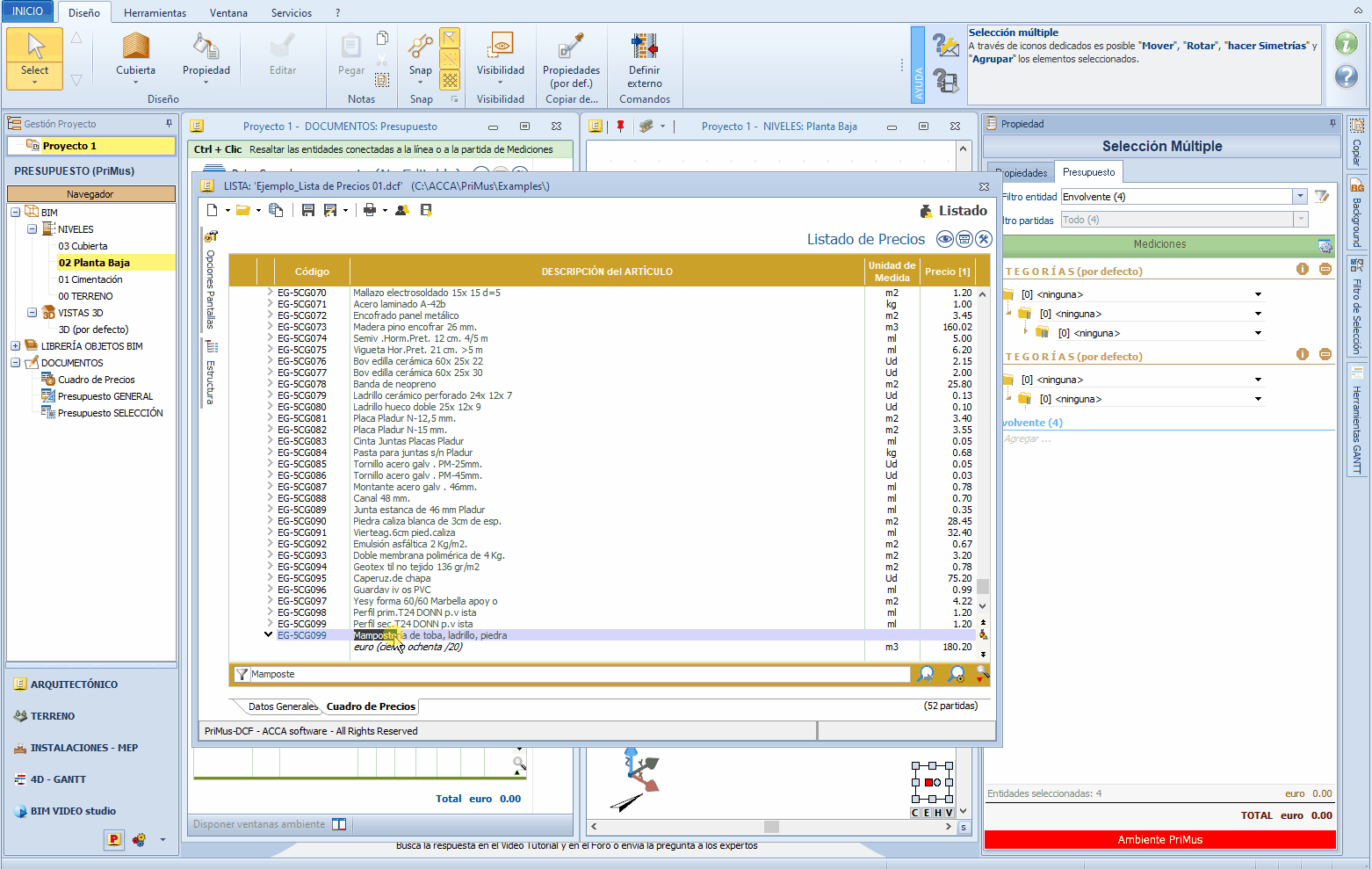The width and height of the screenshot is (1372, 869).
Task: Open first CATEGORÍAS [0] <ninguna> dropdown arrow
Action: (1258, 294)
